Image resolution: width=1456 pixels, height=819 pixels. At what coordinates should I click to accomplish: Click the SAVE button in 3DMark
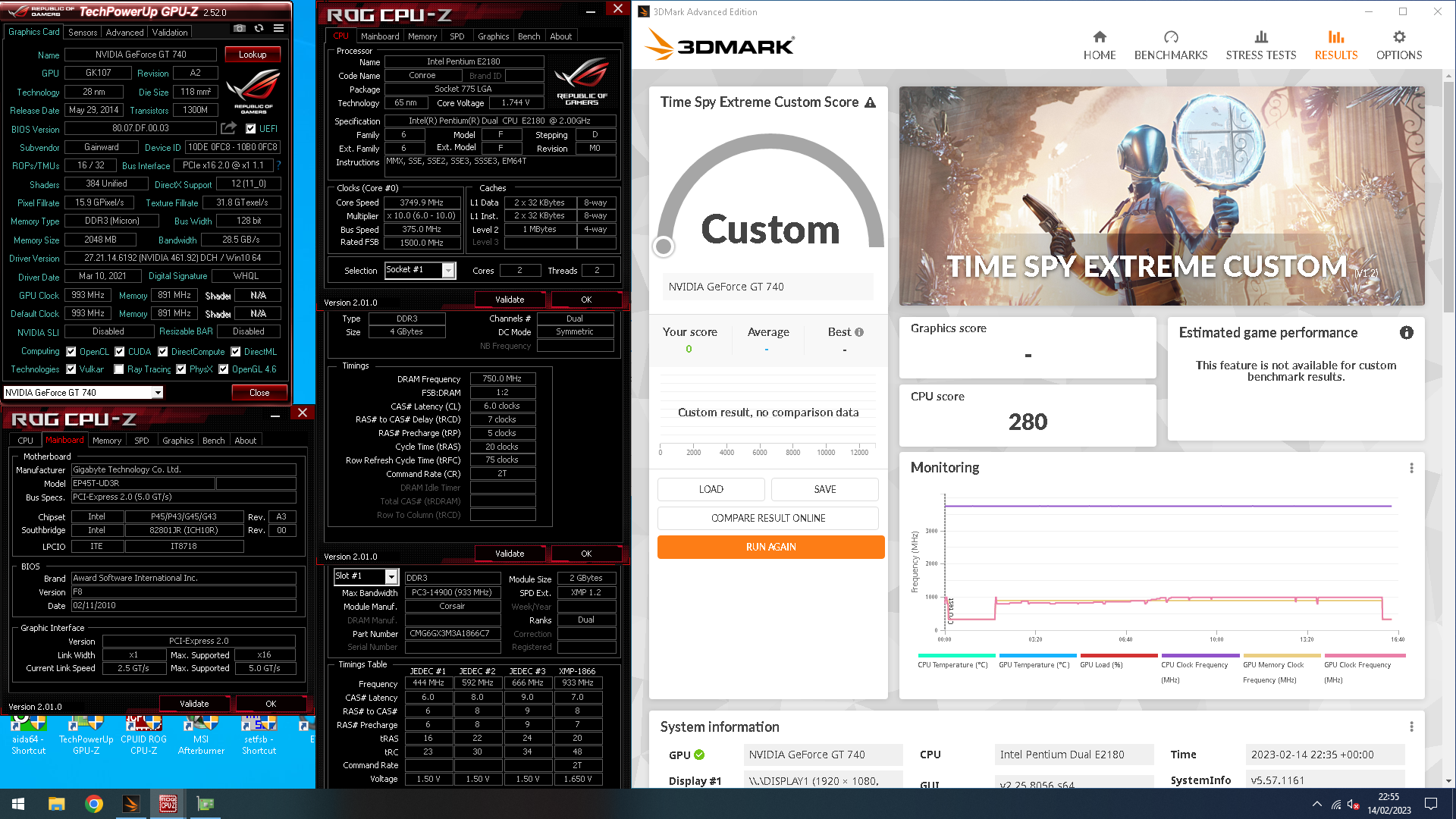[x=825, y=490]
